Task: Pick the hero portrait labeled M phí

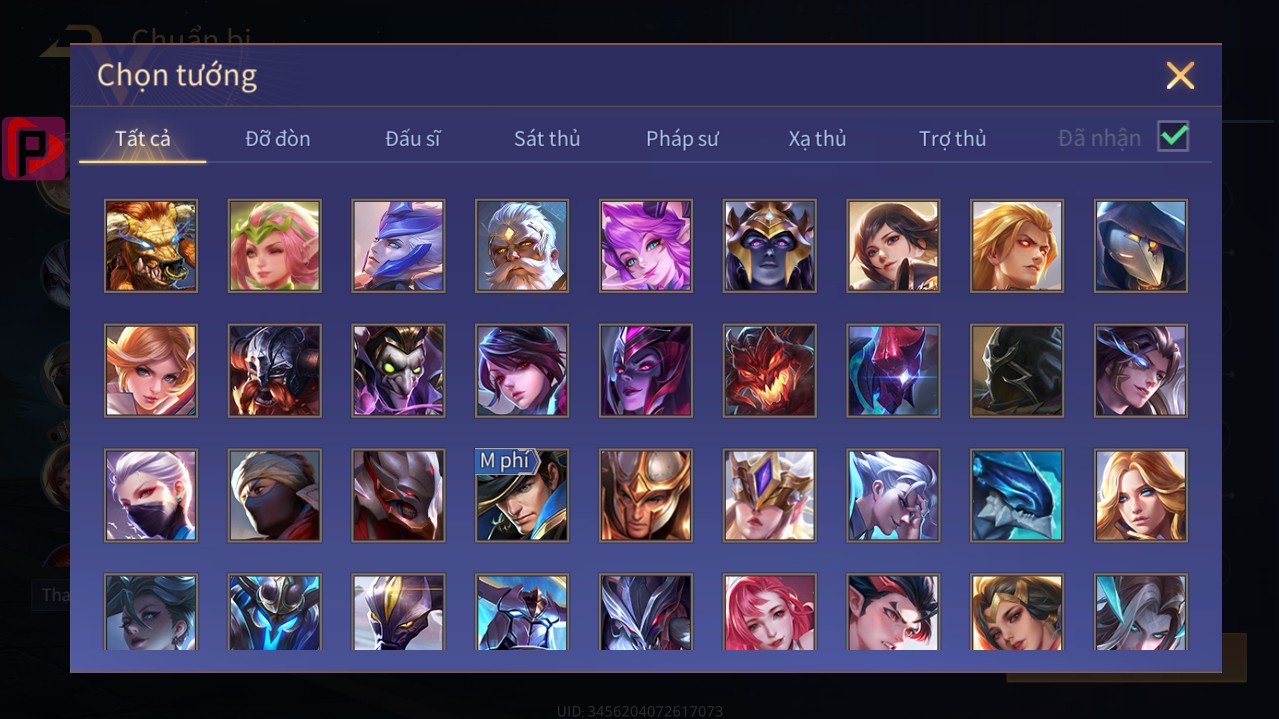Action: [x=522, y=496]
